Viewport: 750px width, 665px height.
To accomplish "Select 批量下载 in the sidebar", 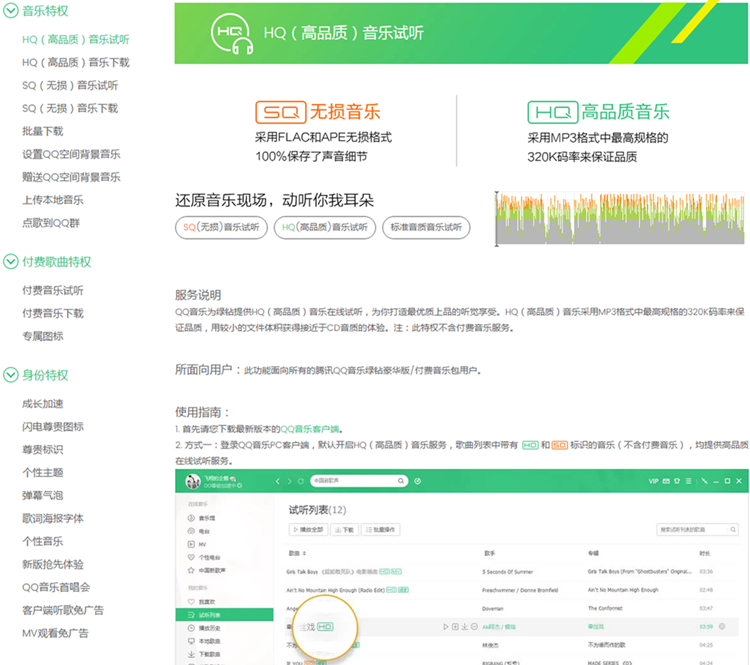I will click(x=43, y=131).
